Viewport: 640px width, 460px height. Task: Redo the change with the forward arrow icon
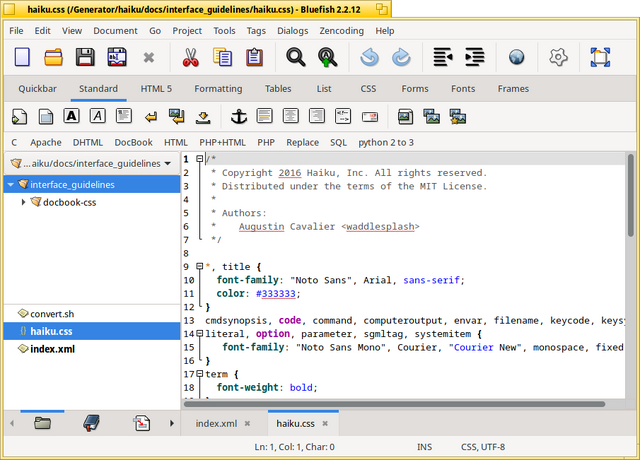401,57
